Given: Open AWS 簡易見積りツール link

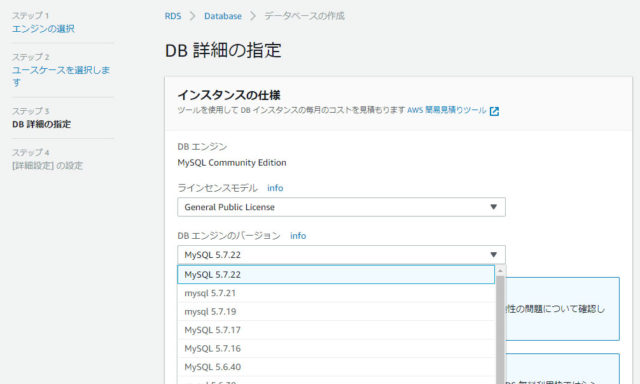Looking at the screenshot, I should click(x=447, y=110).
